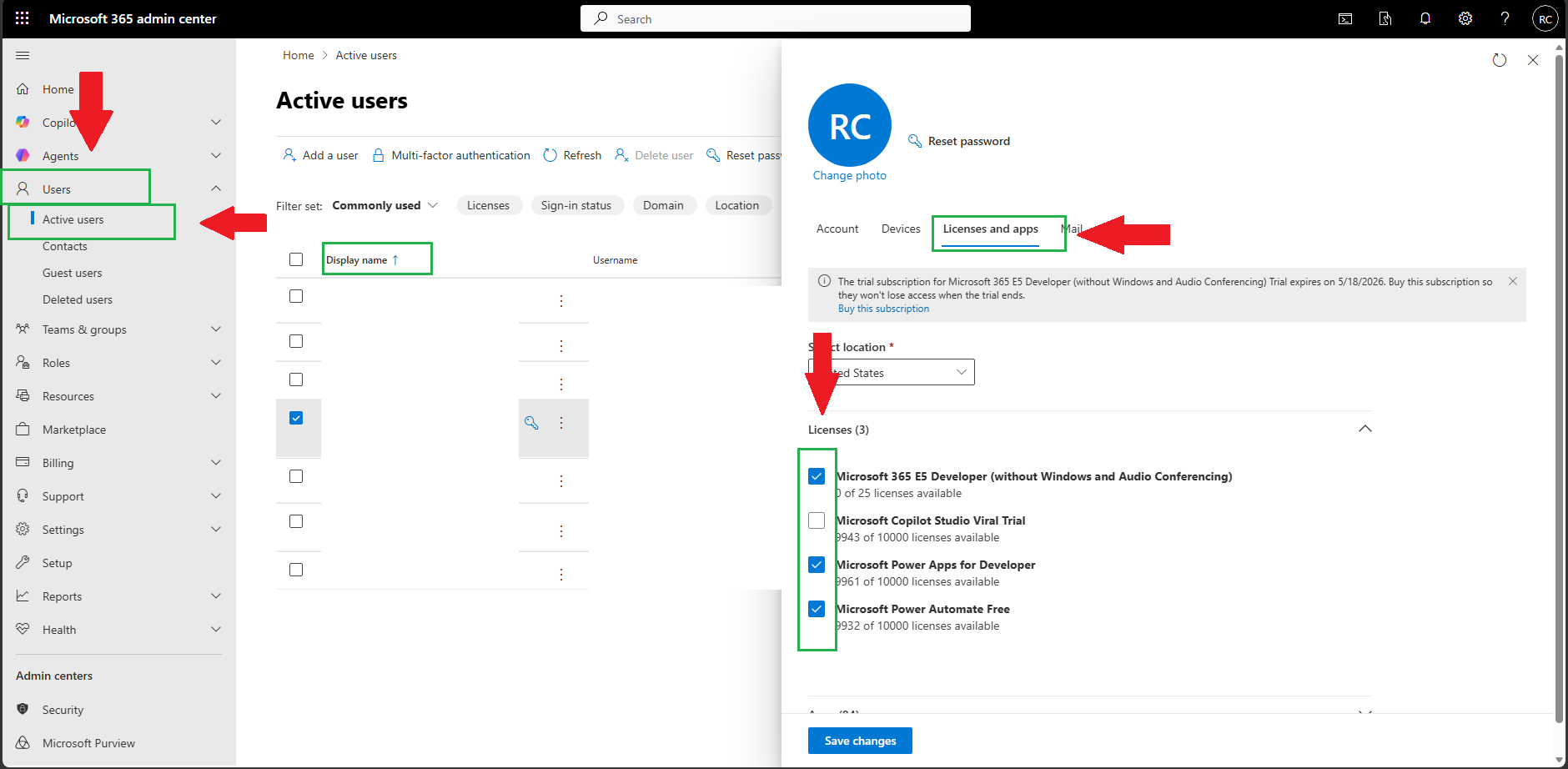This screenshot has height=769, width=1568.
Task: Click the Home breadcrumb link
Action: tap(299, 55)
